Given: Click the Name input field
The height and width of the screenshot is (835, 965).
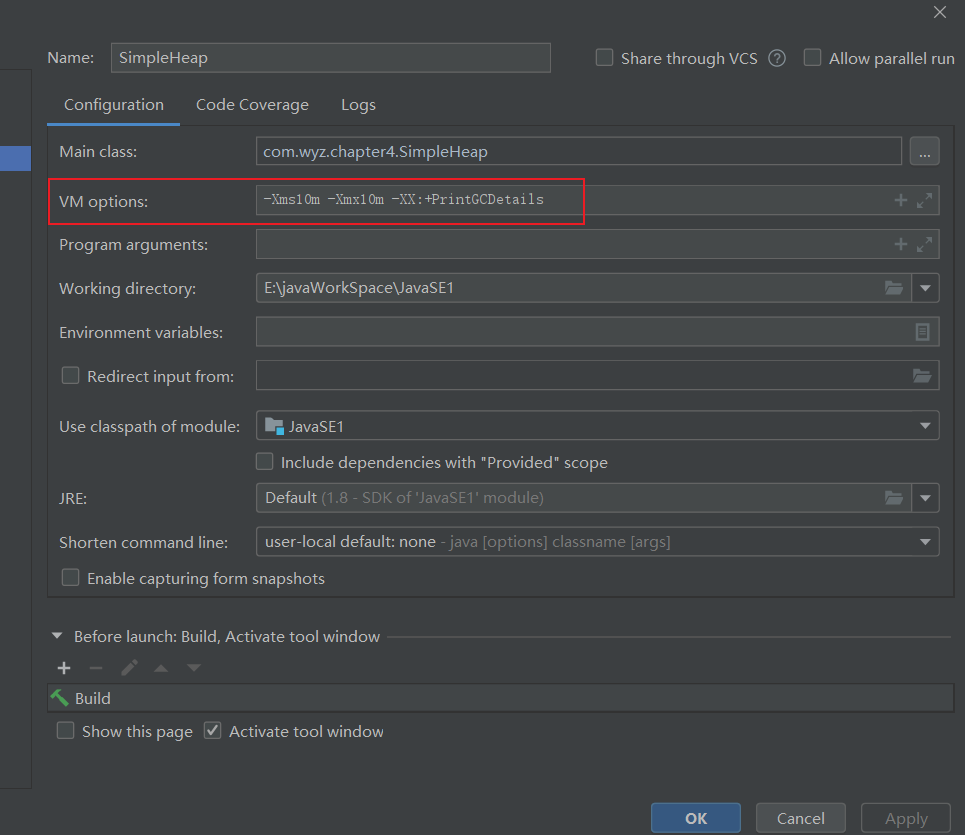Looking at the screenshot, I should (330, 58).
